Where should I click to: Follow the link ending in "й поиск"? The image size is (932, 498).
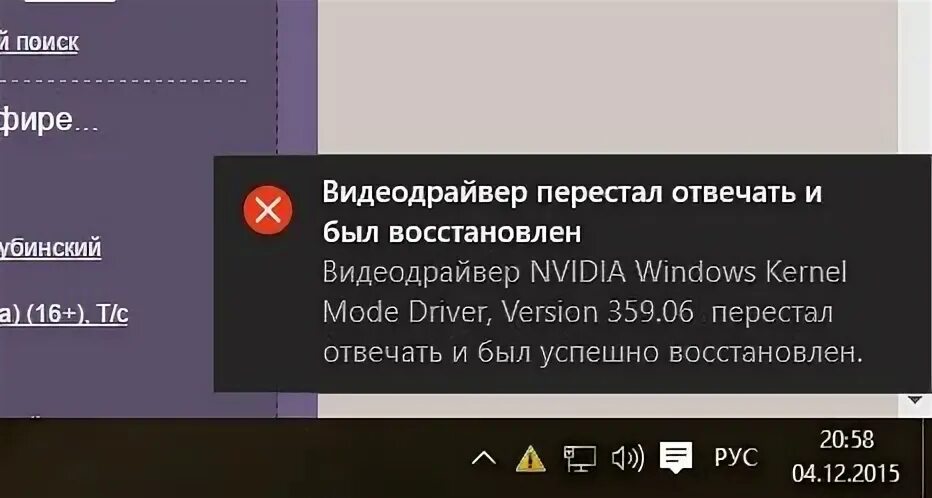(x=39, y=42)
